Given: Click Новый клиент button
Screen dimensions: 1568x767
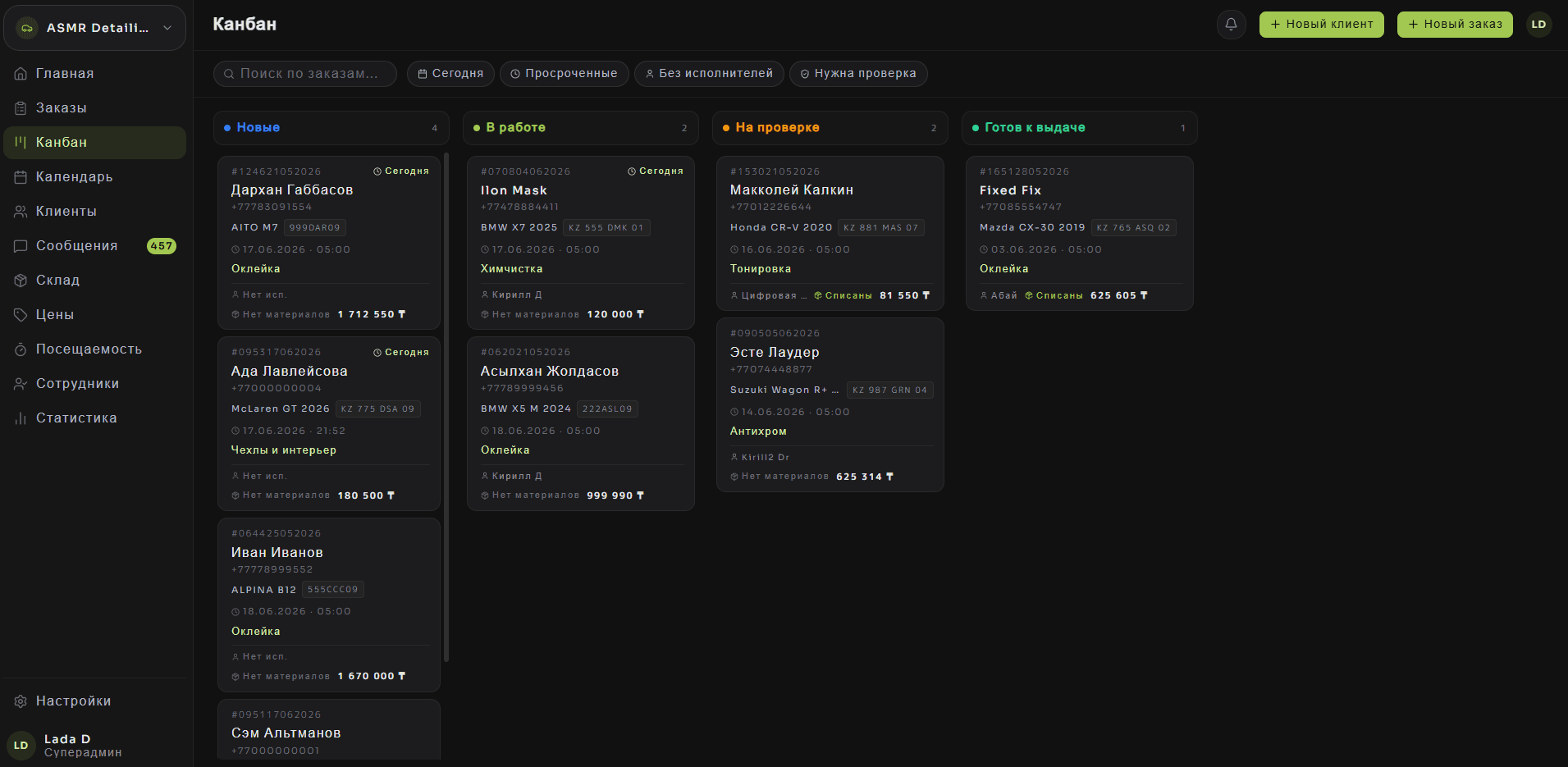Looking at the screenshot, I should tap(1321, 25).
